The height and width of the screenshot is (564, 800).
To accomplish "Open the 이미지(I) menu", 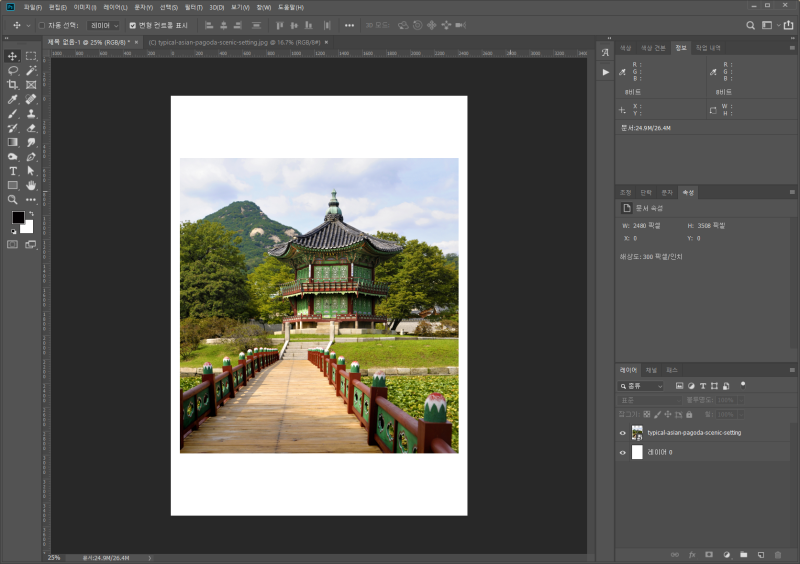I will (x=85, y=7).
